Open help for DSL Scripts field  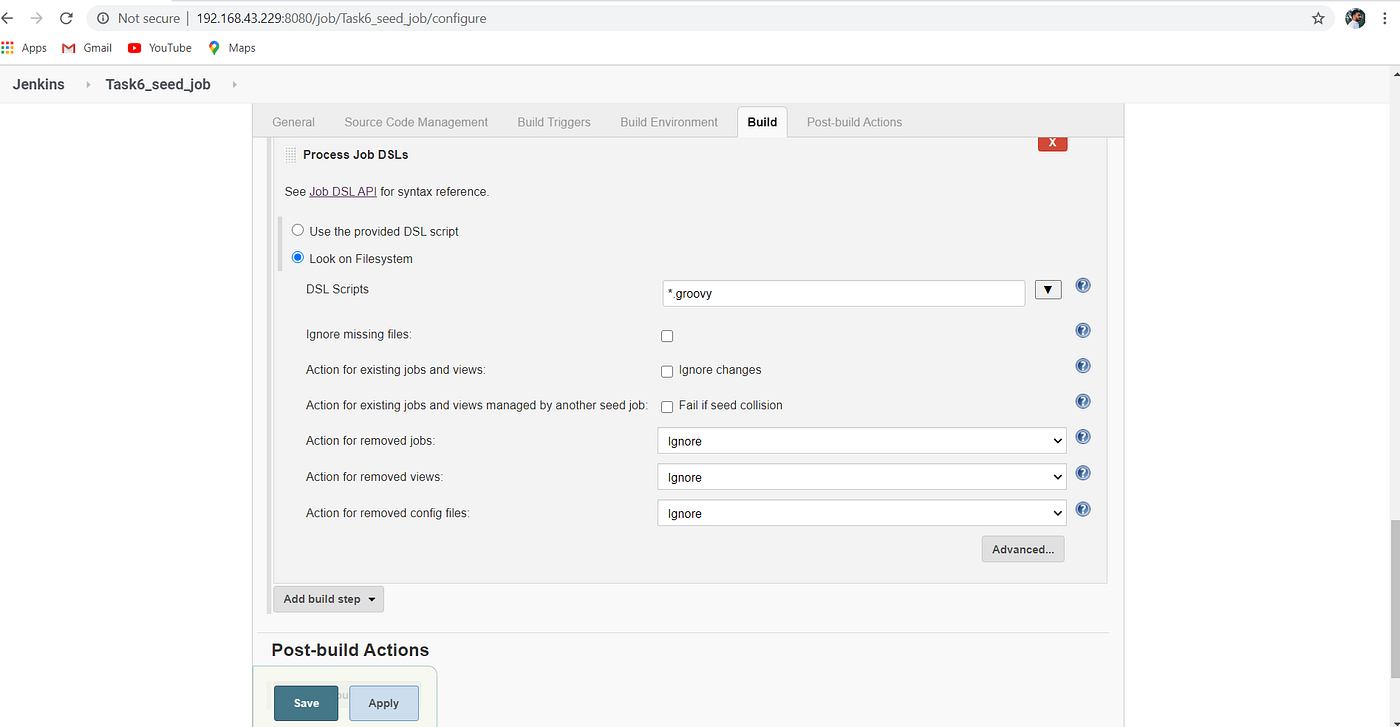click(x=1082, y=285)
